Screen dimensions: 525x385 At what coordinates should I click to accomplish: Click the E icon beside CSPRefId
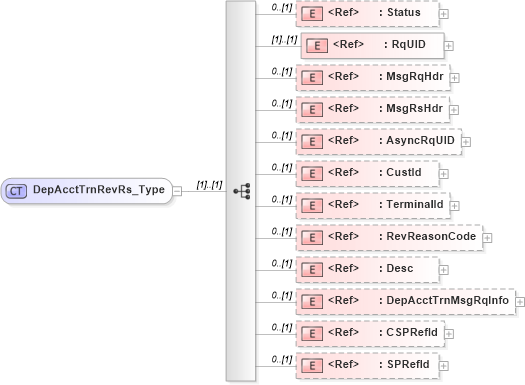[312, 334]
